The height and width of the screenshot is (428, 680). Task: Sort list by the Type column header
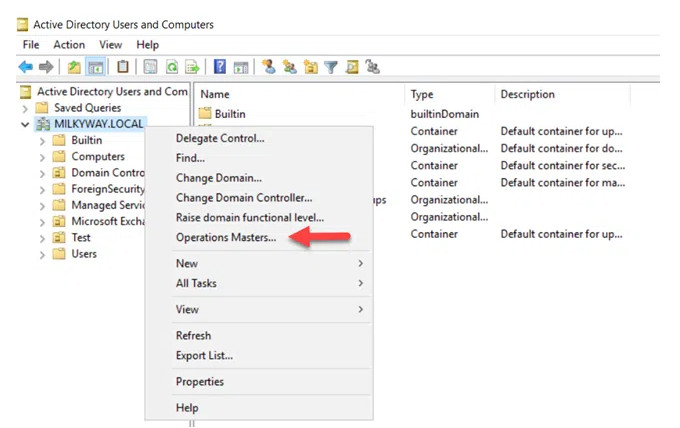point(421,94)
